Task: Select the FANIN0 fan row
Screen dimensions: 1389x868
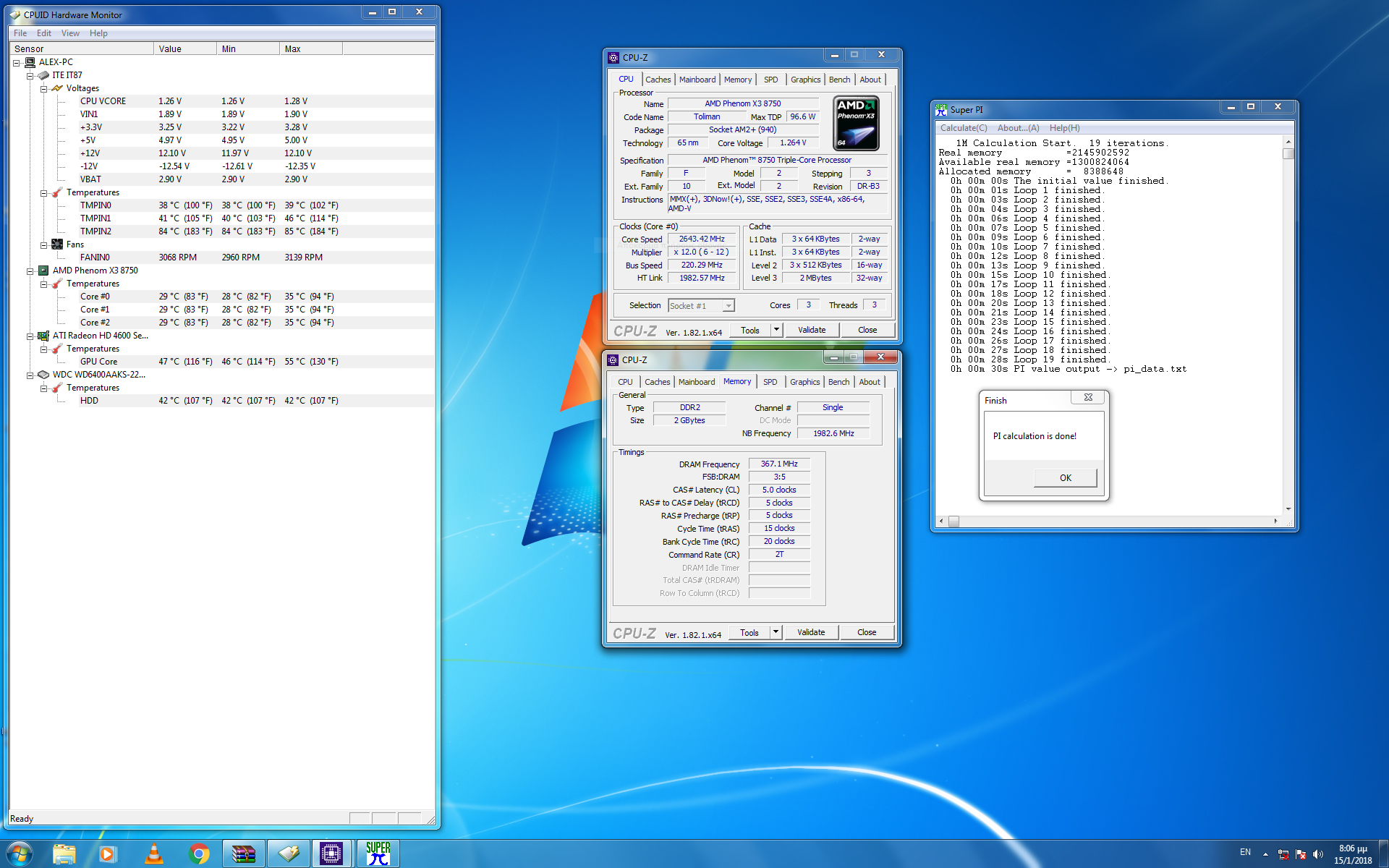Action: (257, 258)
